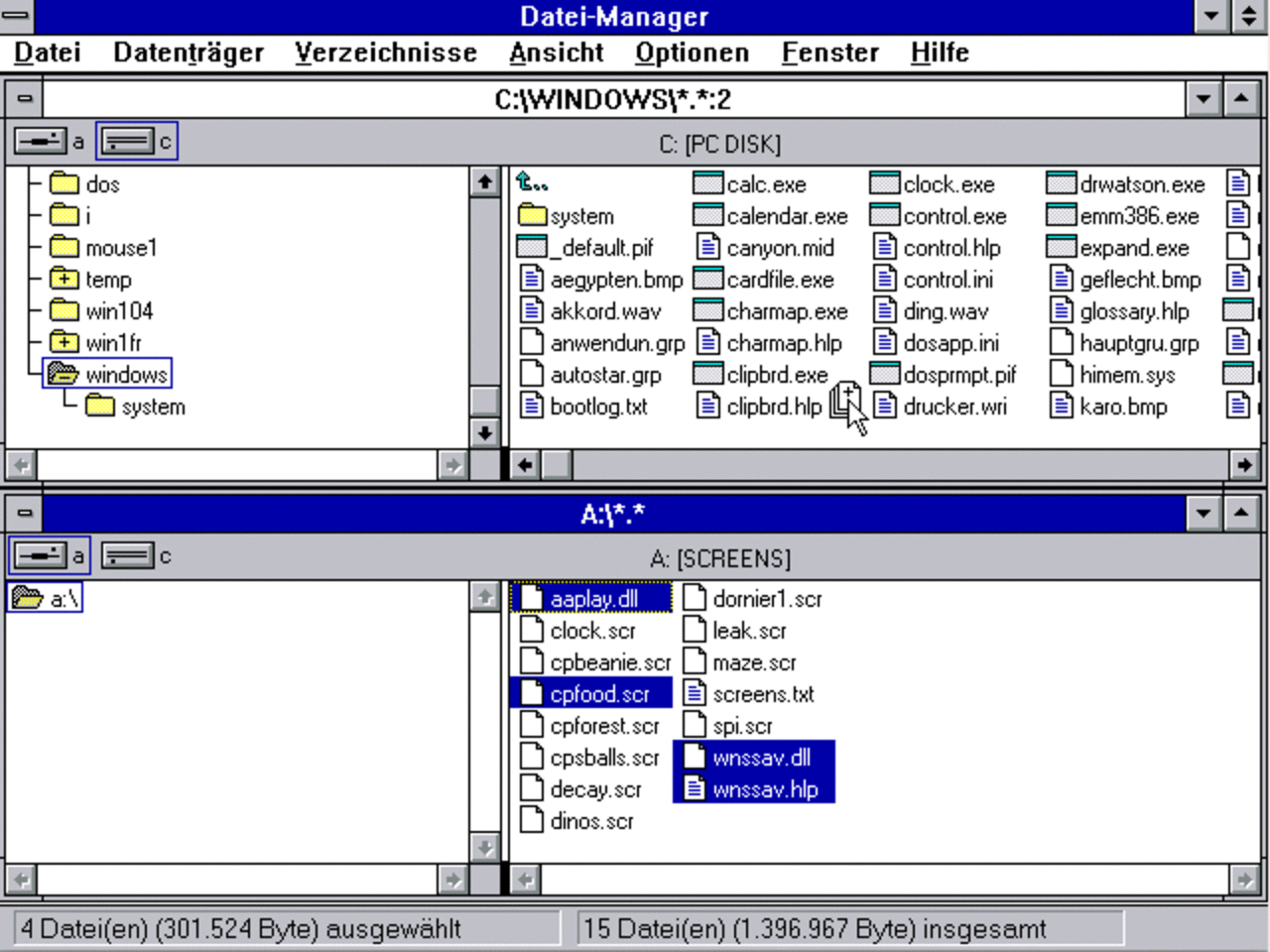Click the A:\*.* window title bar
The width and height of the screenshot is (1270, 952).
613,513
